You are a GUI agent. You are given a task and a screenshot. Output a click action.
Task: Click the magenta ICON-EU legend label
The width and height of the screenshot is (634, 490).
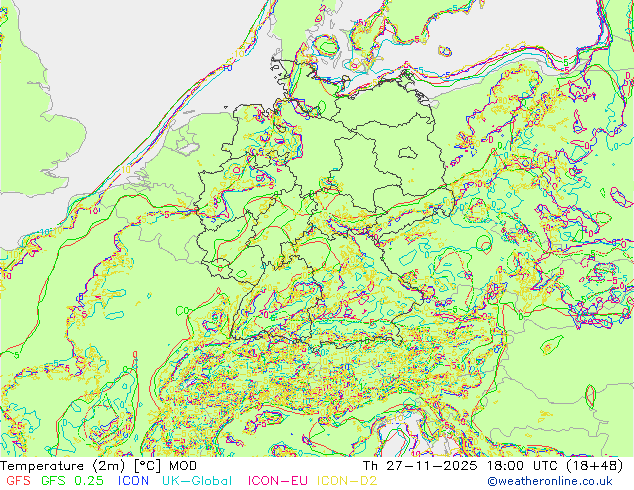tap(277, 481)
